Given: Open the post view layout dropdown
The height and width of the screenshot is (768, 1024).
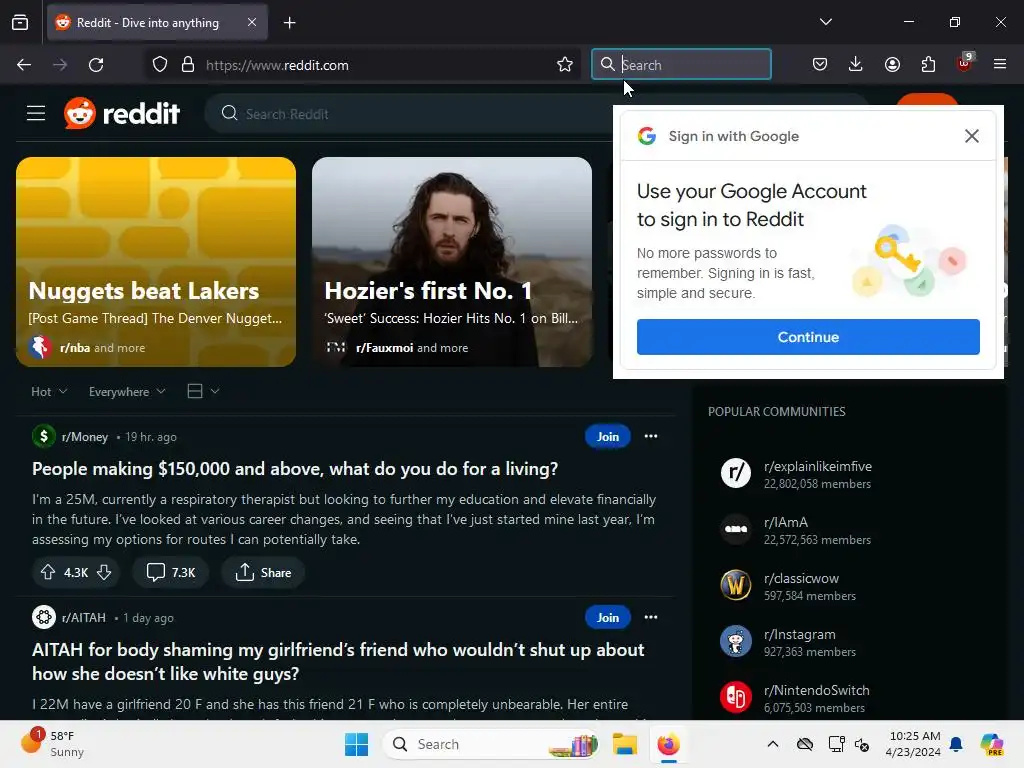Looking at the screenshot, I should [203, 391].
